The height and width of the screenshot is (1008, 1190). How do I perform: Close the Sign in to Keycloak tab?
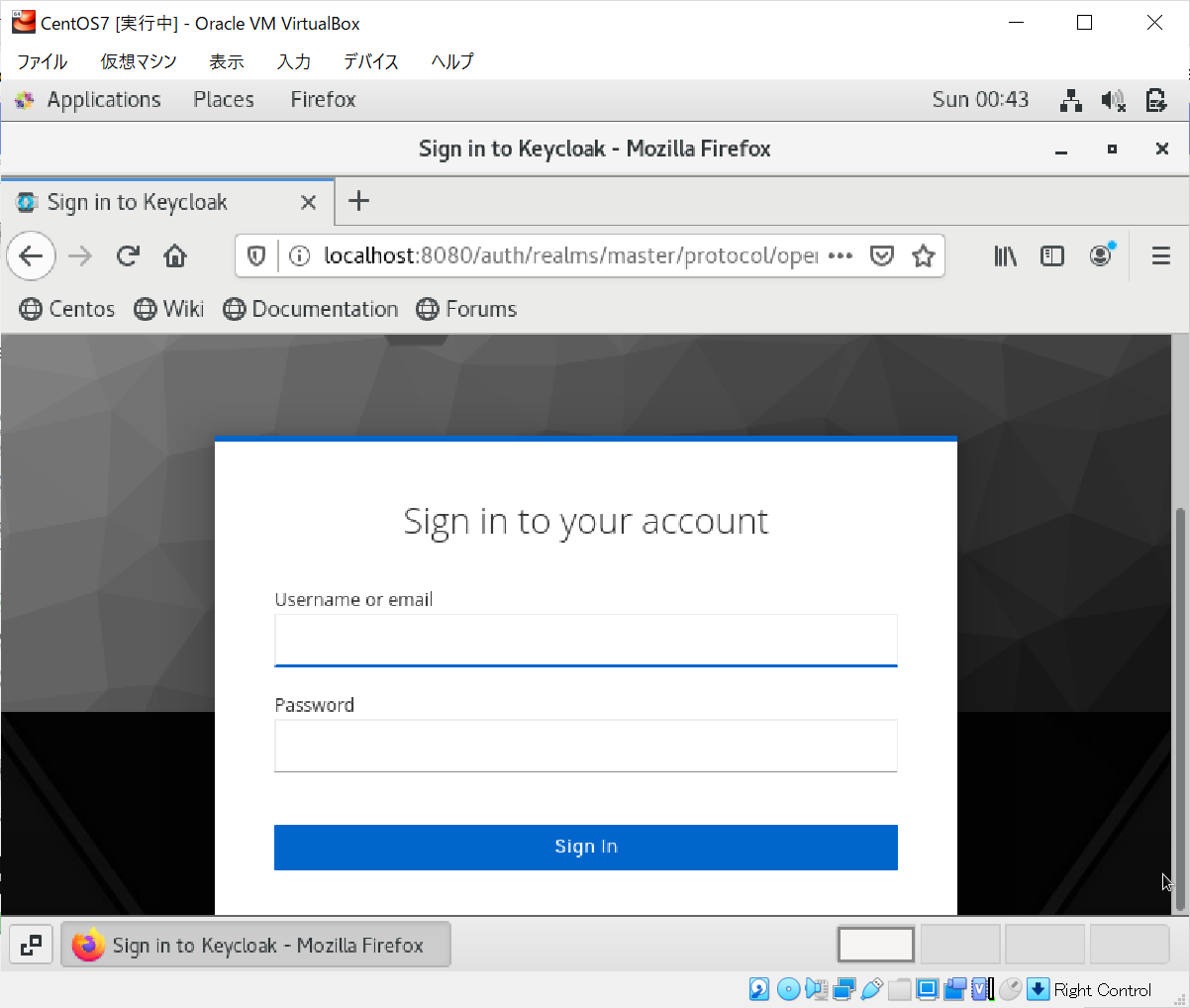(308, 202)
